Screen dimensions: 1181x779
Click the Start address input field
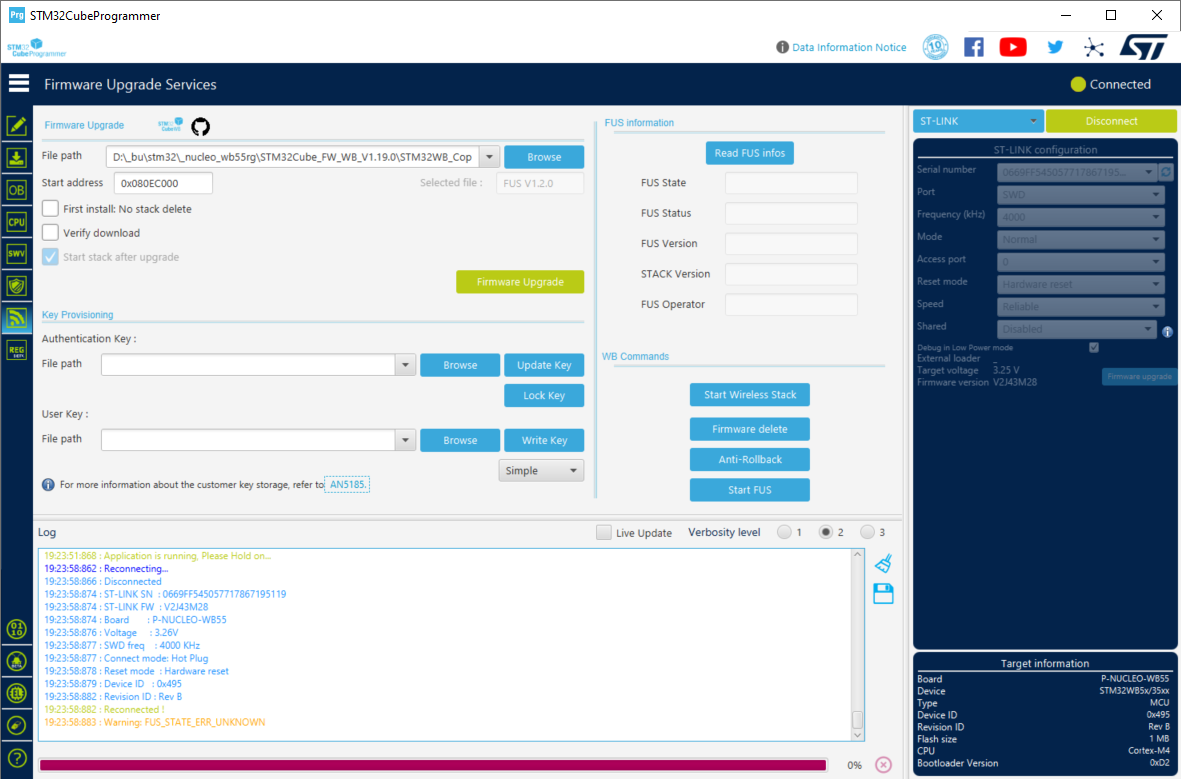[x=163, y=183]
